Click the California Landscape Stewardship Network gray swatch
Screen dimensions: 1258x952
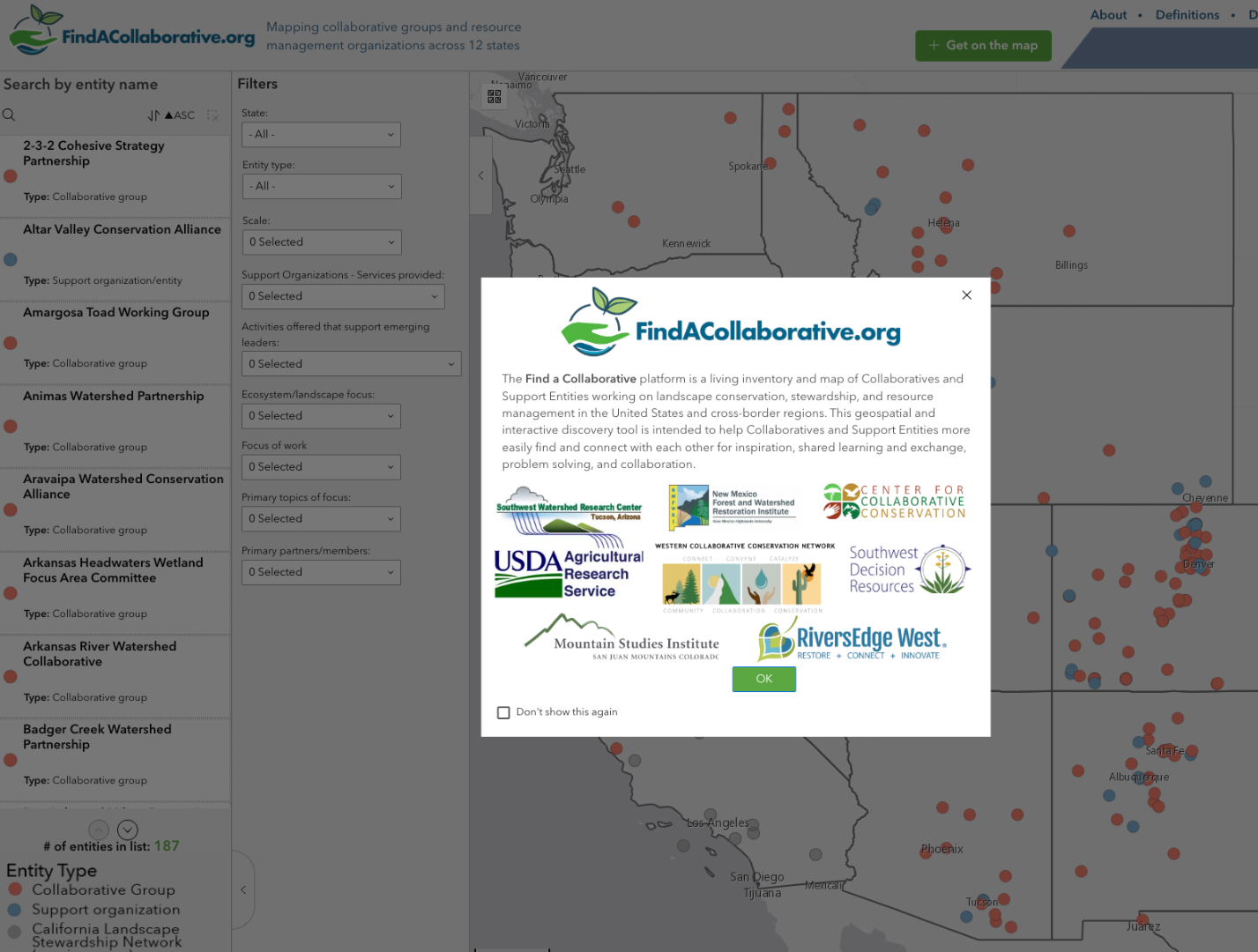14,932
